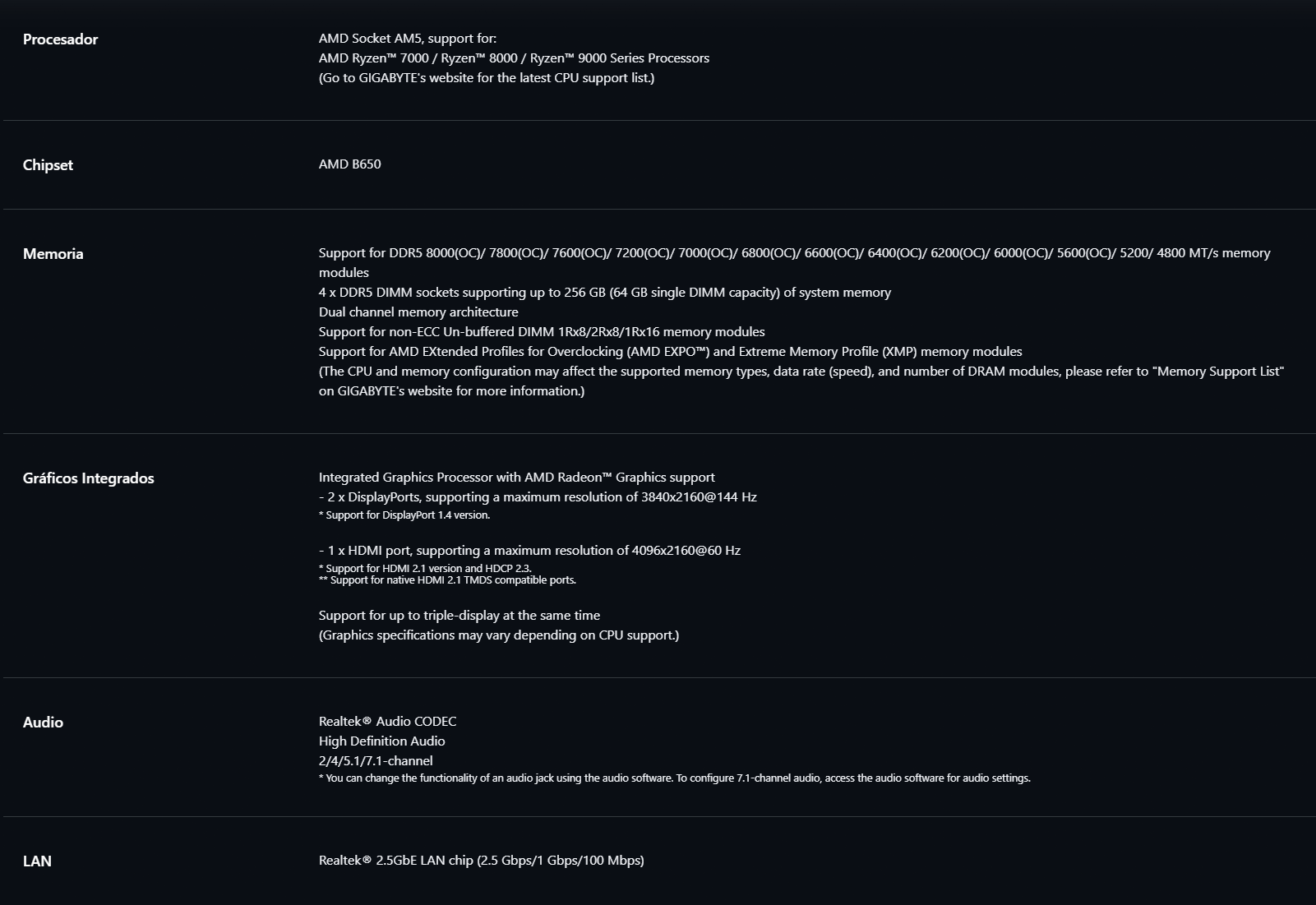This screenshot has height=905, width=1316.
Task: Select the Gráficos Integrados heading
Action: (88, 478)
